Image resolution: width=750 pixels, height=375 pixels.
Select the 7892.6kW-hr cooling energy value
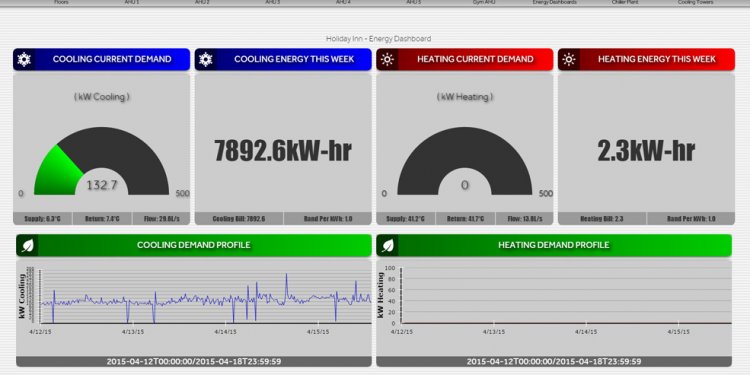coord(283,150)
